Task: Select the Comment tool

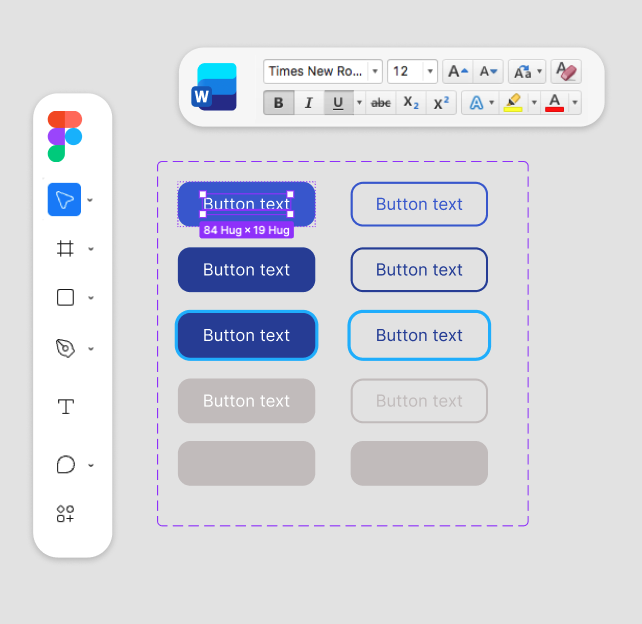Action: click(65, 465)
